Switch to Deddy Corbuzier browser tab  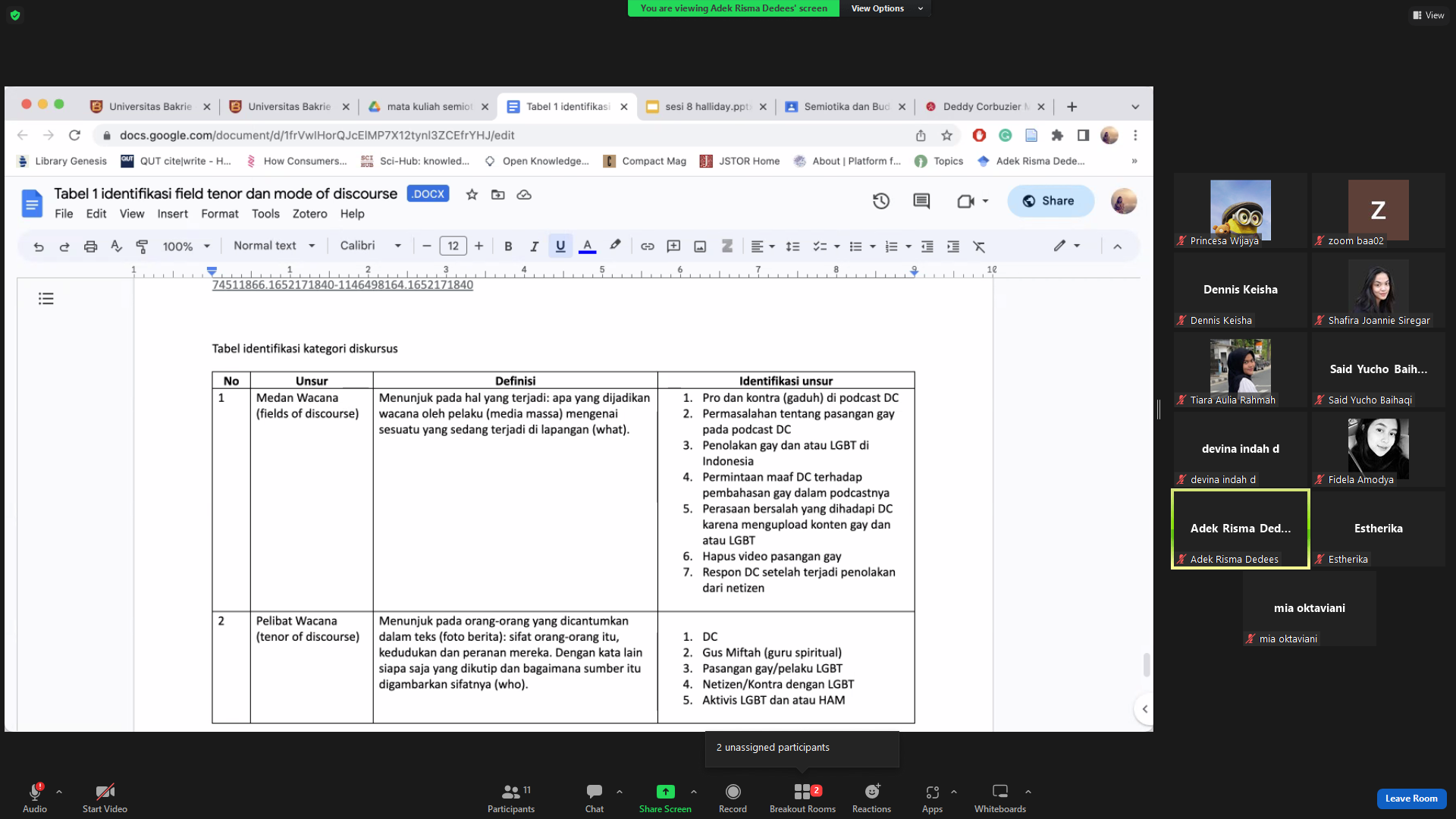tap(984, 107)
